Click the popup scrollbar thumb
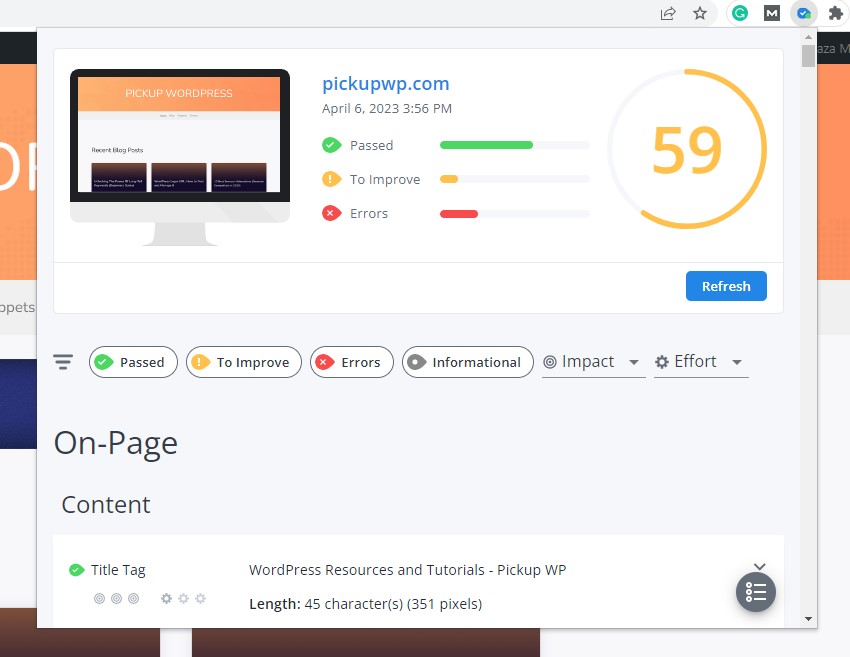The height and width of the screenshot is (657, 850). [808, 56]
